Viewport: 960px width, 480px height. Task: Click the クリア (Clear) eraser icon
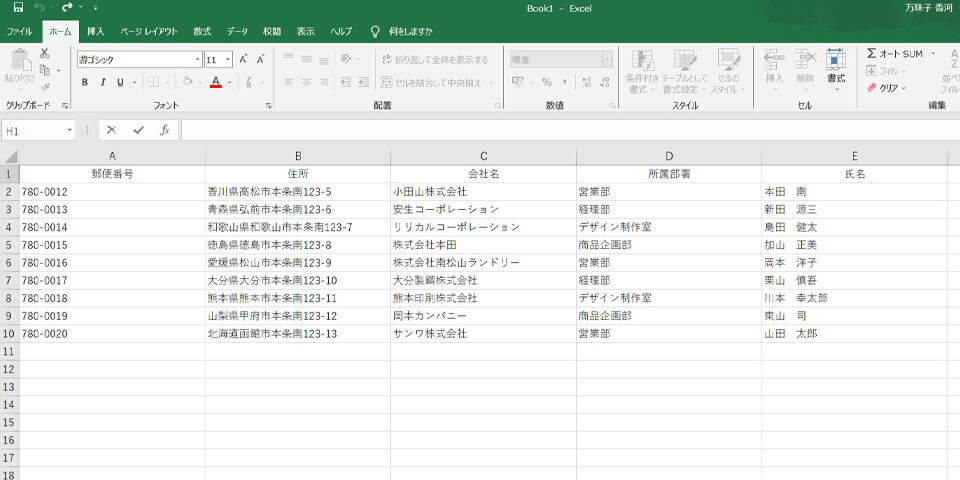click(x=872, y=88)
